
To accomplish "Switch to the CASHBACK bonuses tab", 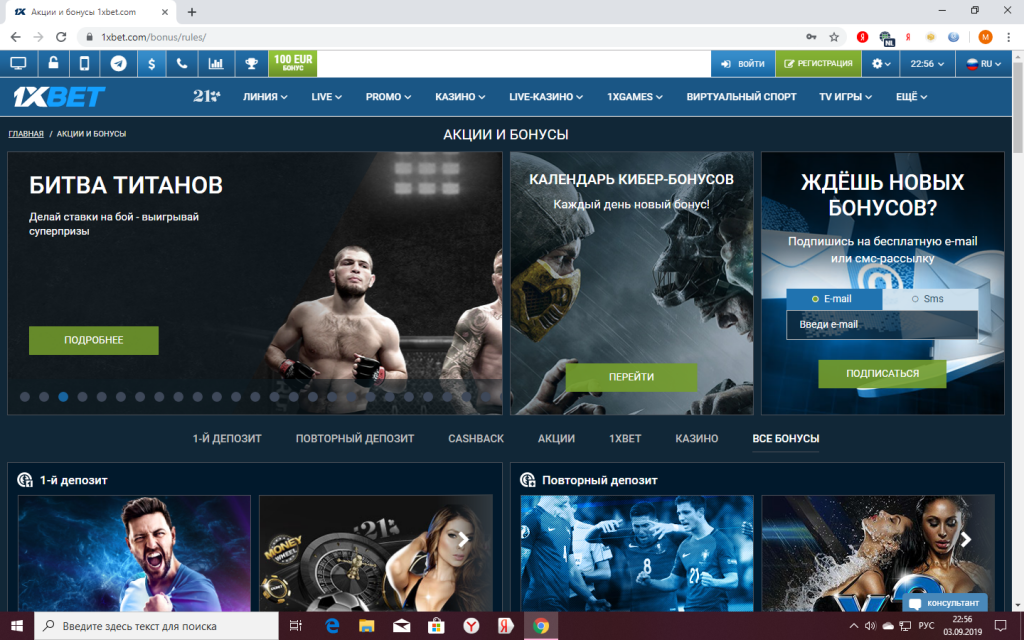I will (476, 439).
